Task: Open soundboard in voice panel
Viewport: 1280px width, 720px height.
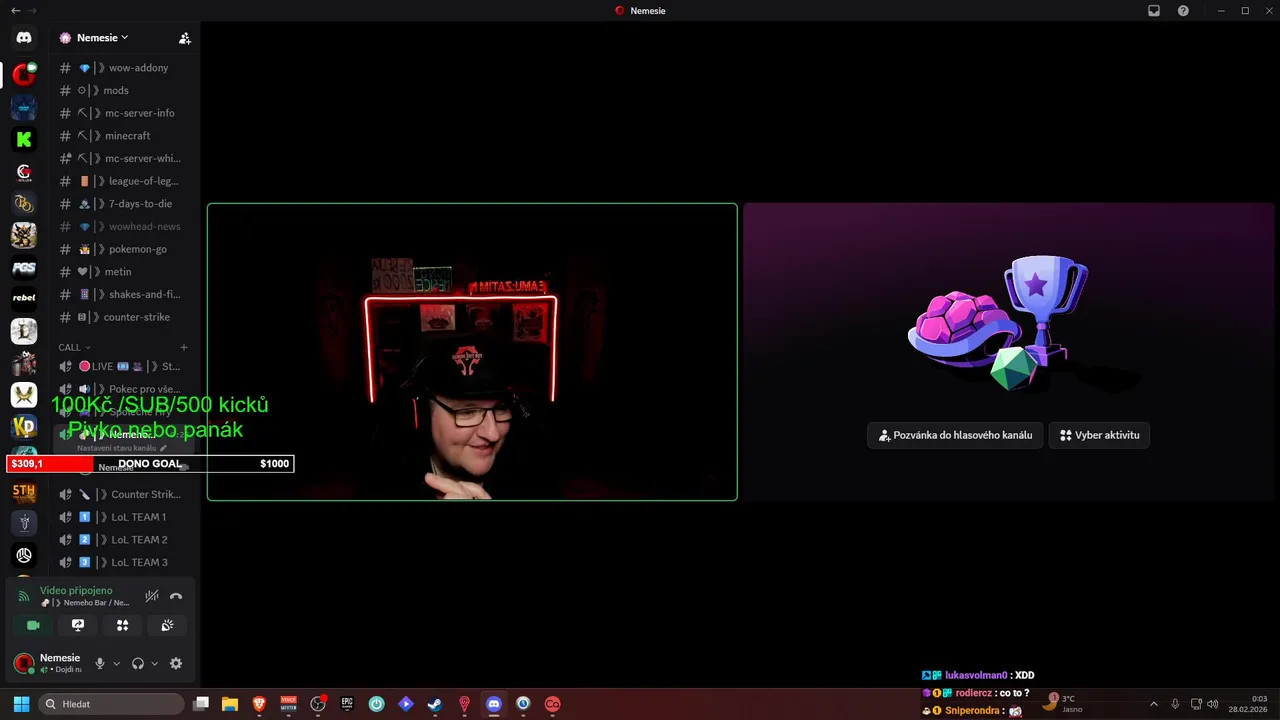Action: click(x=167, y=625)
